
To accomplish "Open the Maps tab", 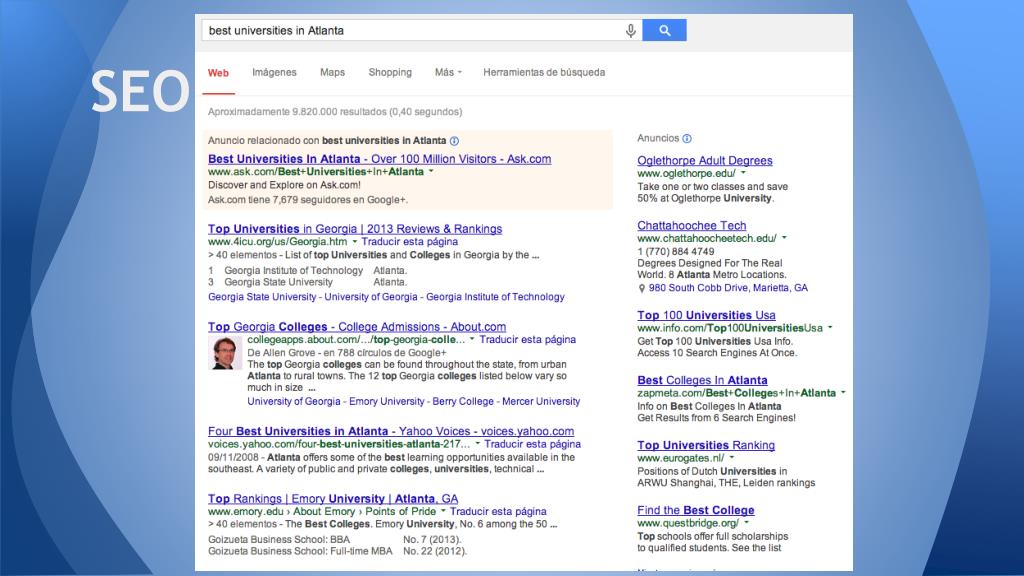I will coord(332,72).
